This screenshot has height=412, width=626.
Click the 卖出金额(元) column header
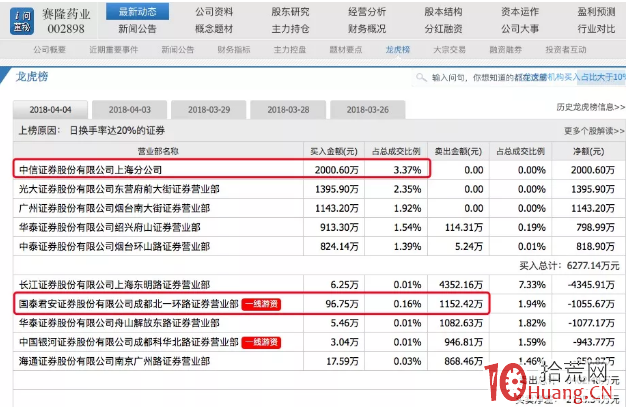[x=458, y=151]
